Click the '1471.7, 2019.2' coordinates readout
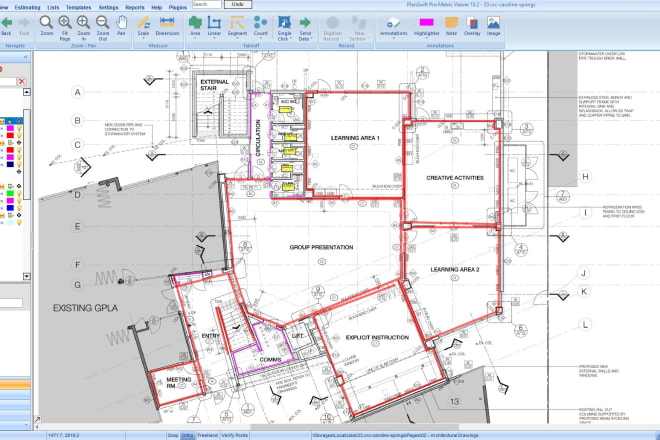Screen dimensions: 660x440 [64, 435]
